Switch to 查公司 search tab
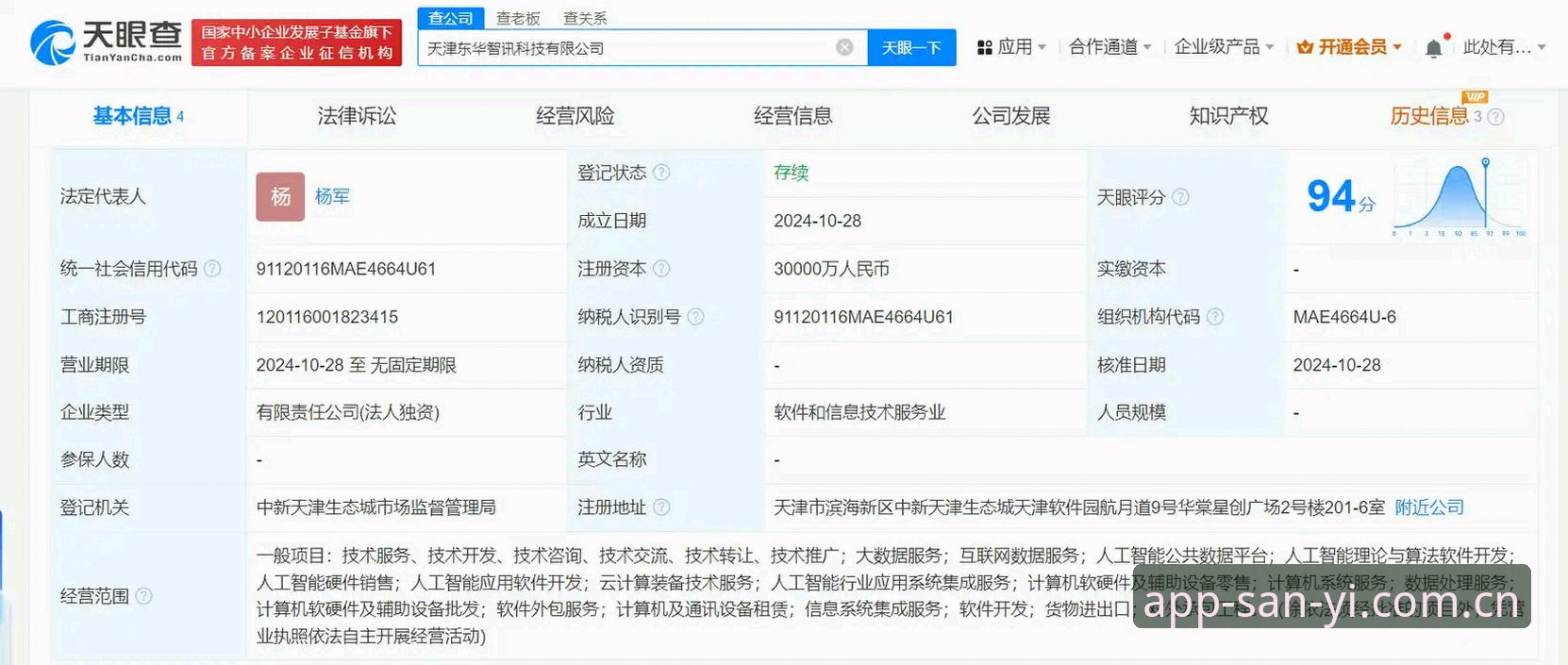Viewport: 1568px width, 665px height. pos(451,18)
